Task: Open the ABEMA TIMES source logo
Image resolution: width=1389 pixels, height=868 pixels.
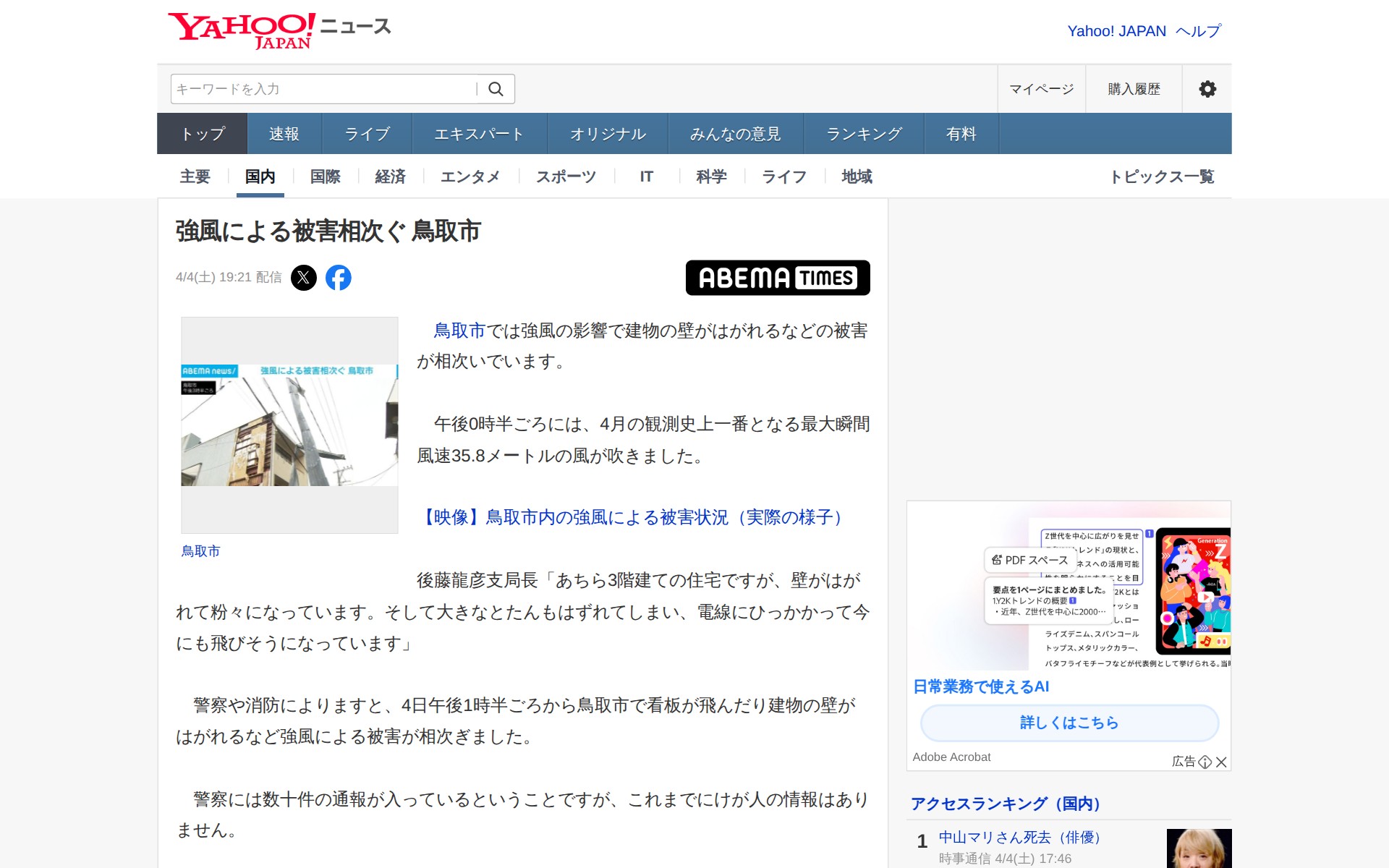Action: pyautogui.click(x=778, y=278)
